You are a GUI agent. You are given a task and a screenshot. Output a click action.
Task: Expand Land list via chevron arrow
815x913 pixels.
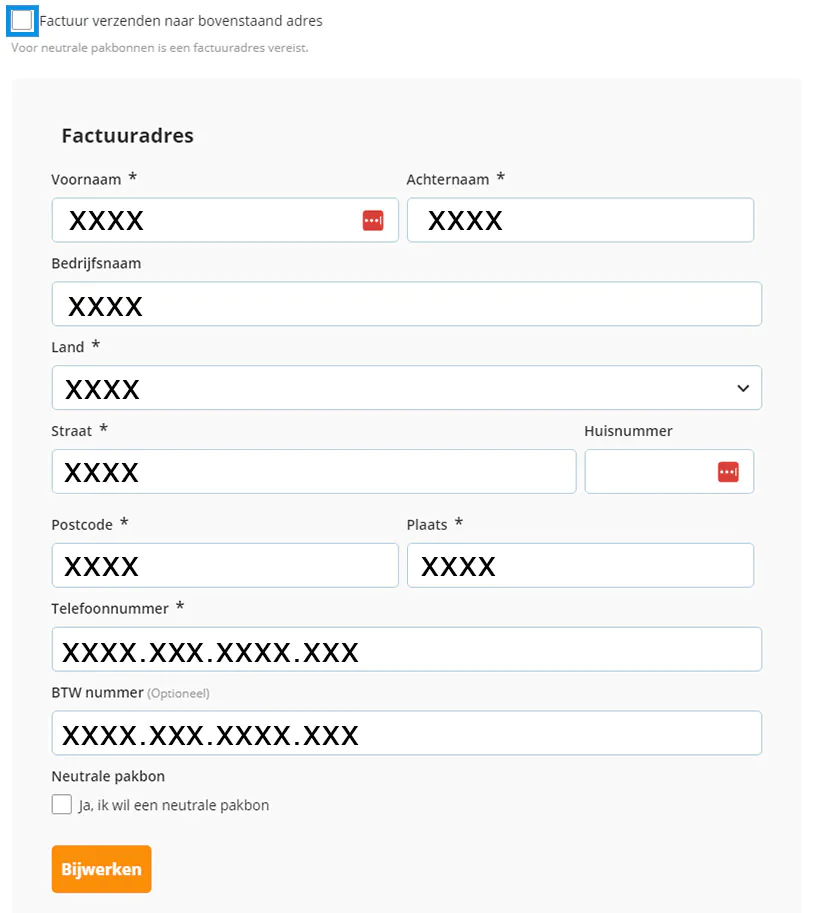click(743, 388)
